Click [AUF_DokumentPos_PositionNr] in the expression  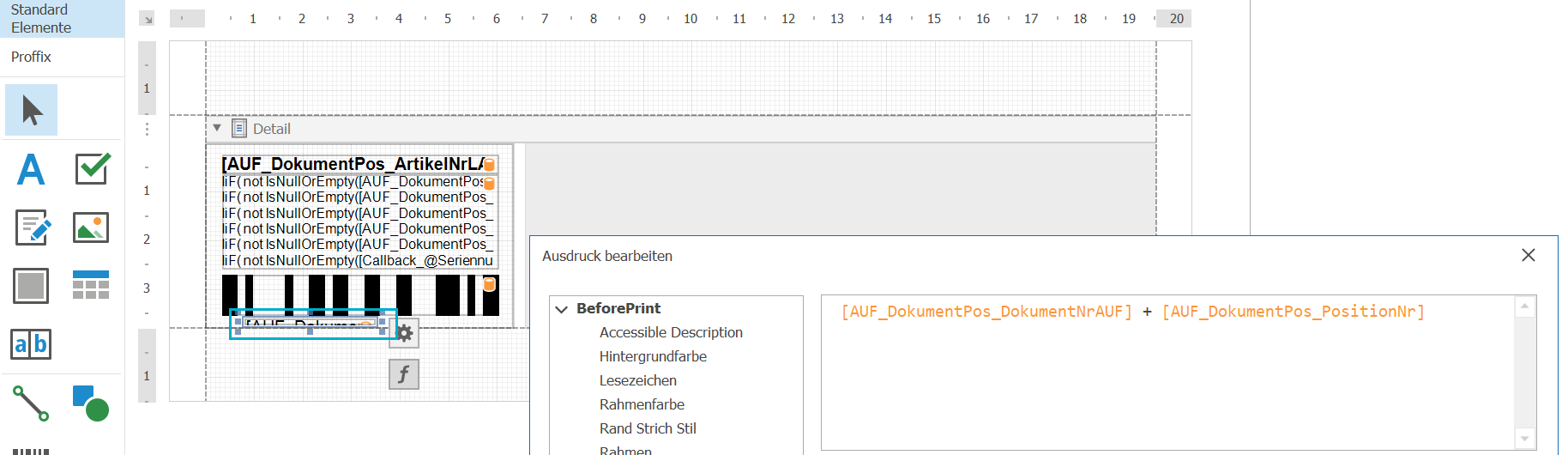(1293, 312)
